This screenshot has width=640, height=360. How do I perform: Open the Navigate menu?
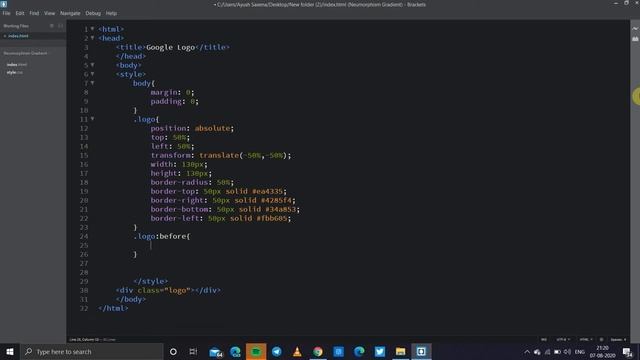pos(70,13)
